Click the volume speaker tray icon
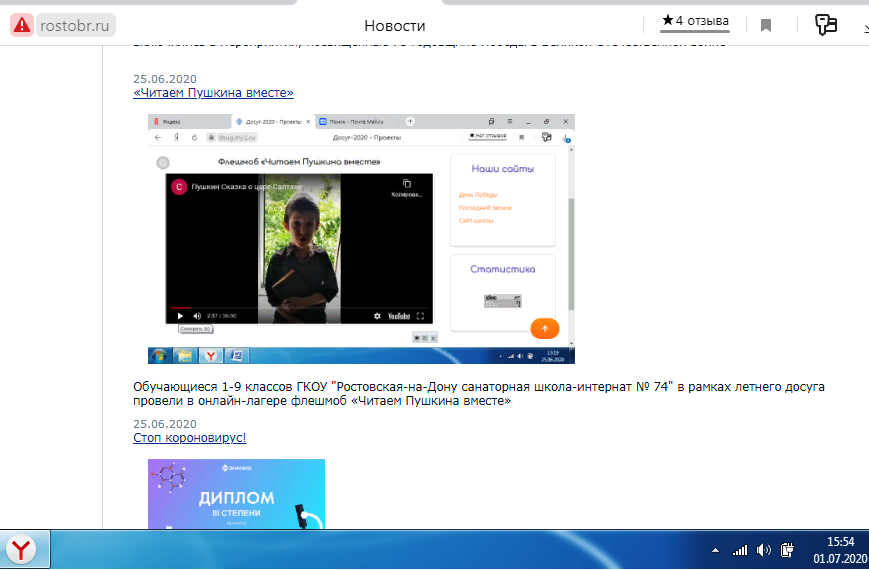The width and height of the screenshot is (869, 570). 764,550
